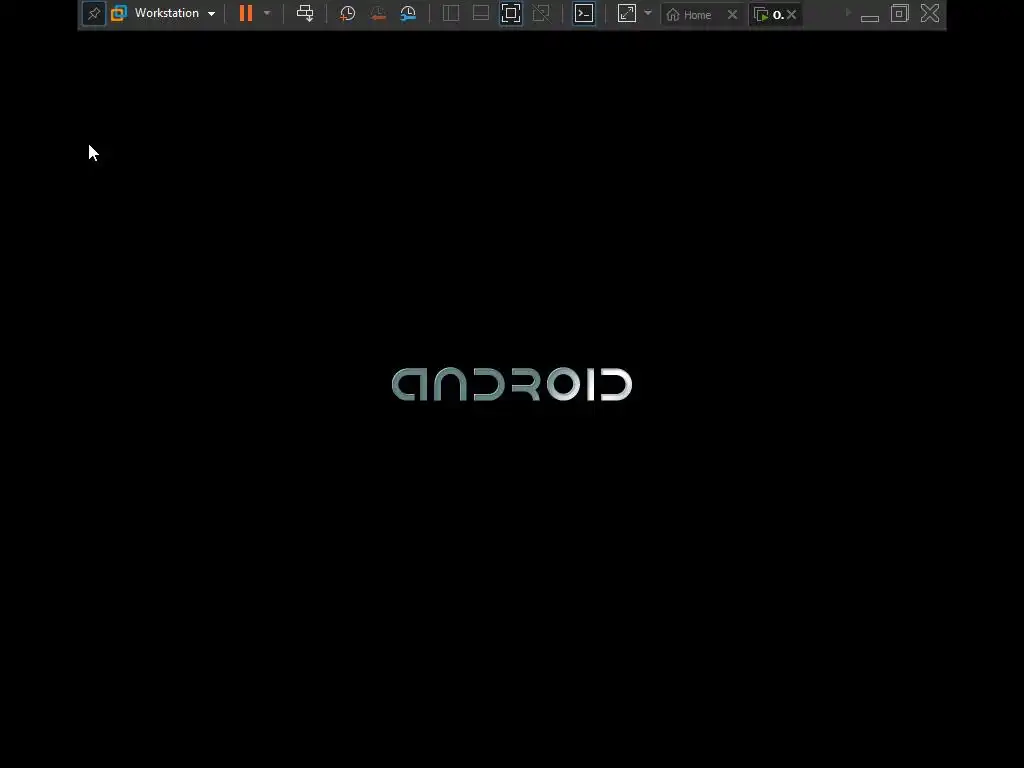This screenshot has height=768, width=1024.
Task: Click the Unity mode icon
Action: click(541, 13)
